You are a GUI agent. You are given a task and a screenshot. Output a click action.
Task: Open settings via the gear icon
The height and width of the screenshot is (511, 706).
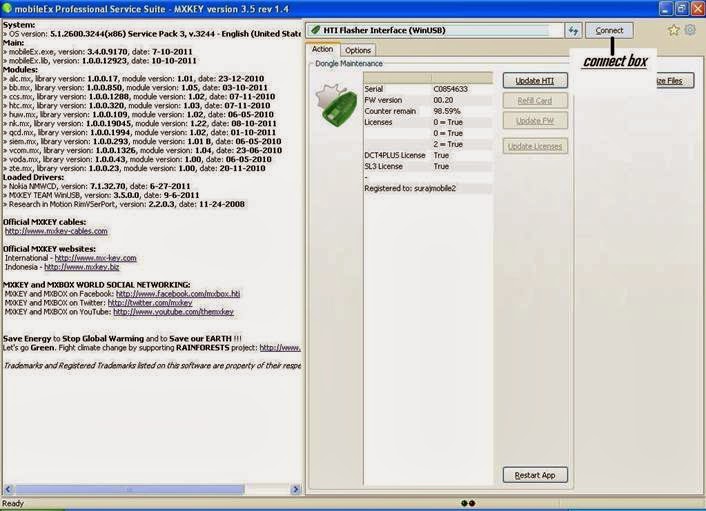tap(690, 30)
